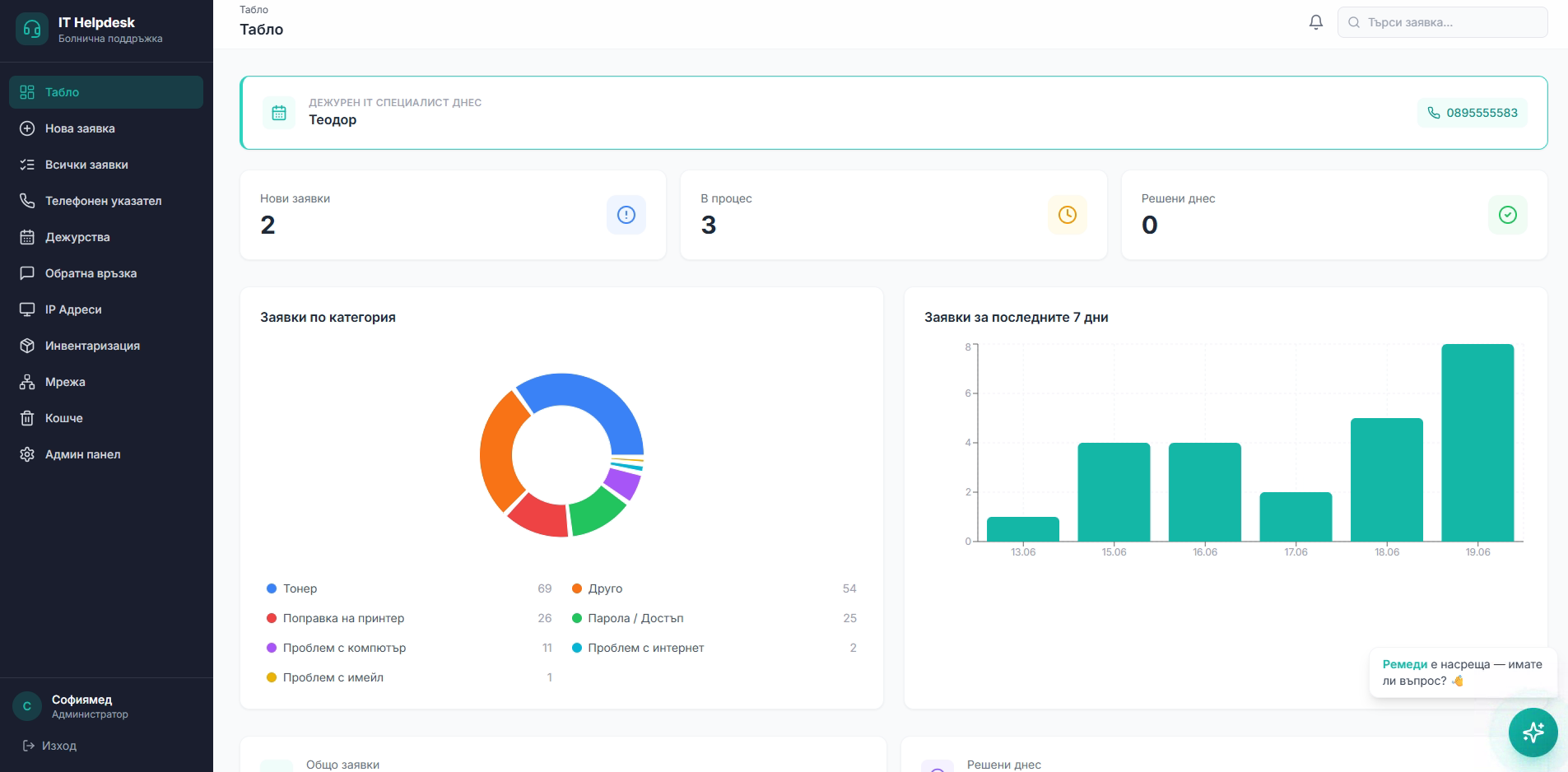Click Парола / Достъп legend entry

(714, 618)
